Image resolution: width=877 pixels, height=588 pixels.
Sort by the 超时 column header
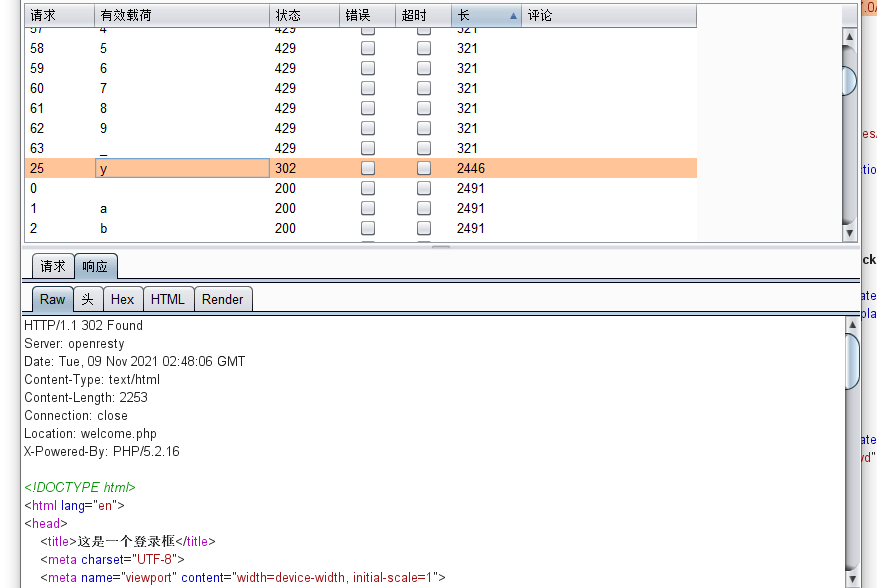(x=423, y=15)
